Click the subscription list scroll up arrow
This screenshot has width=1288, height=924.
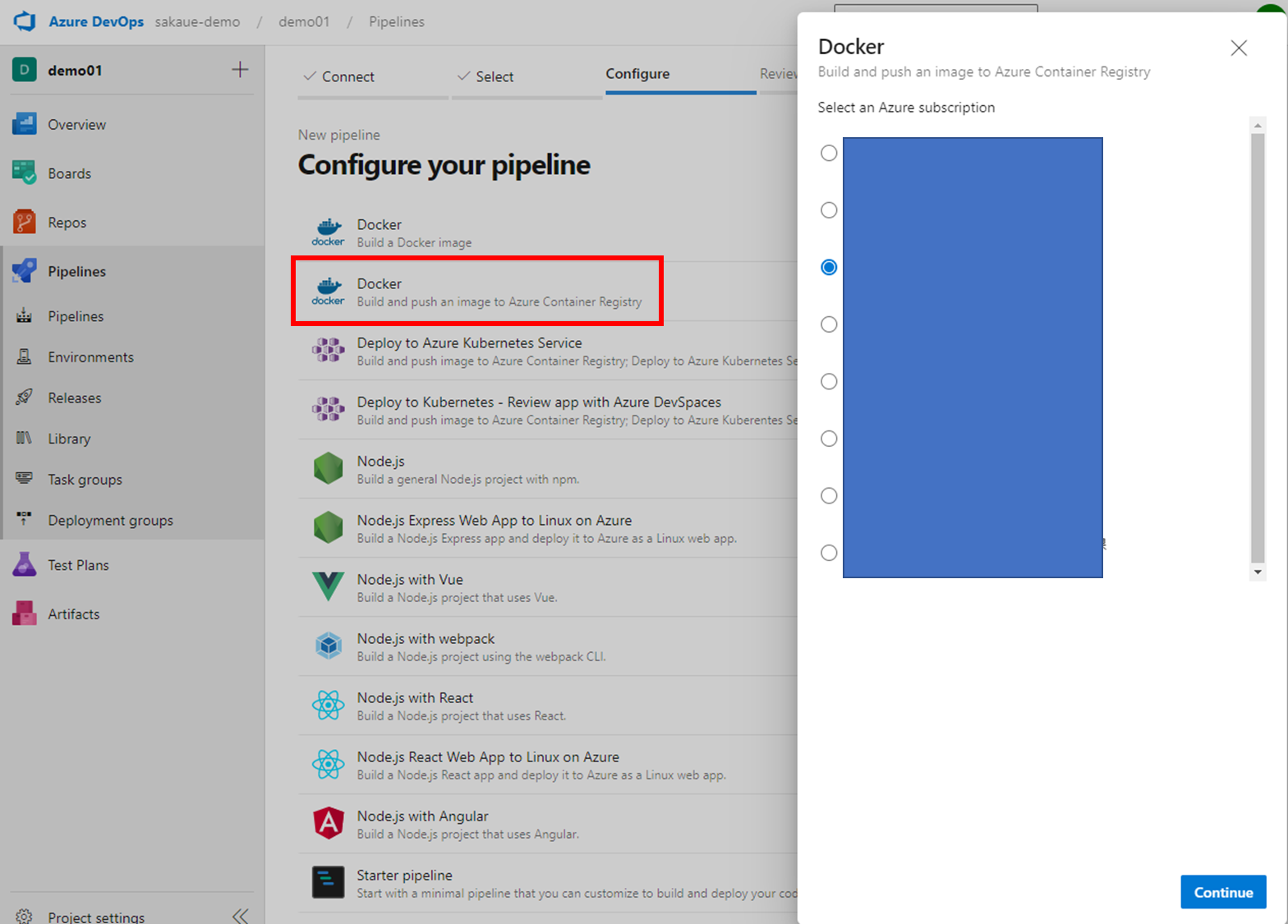point(1258,125)
